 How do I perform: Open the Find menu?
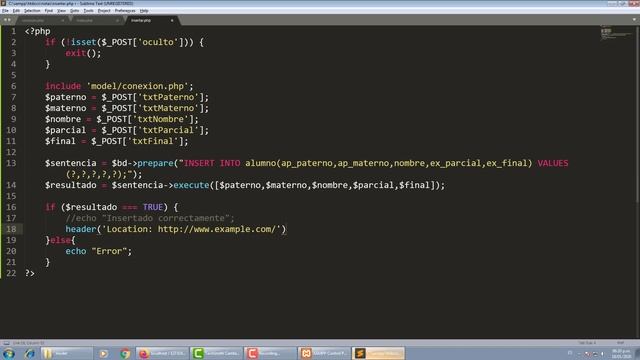click(x=49, y=11)
